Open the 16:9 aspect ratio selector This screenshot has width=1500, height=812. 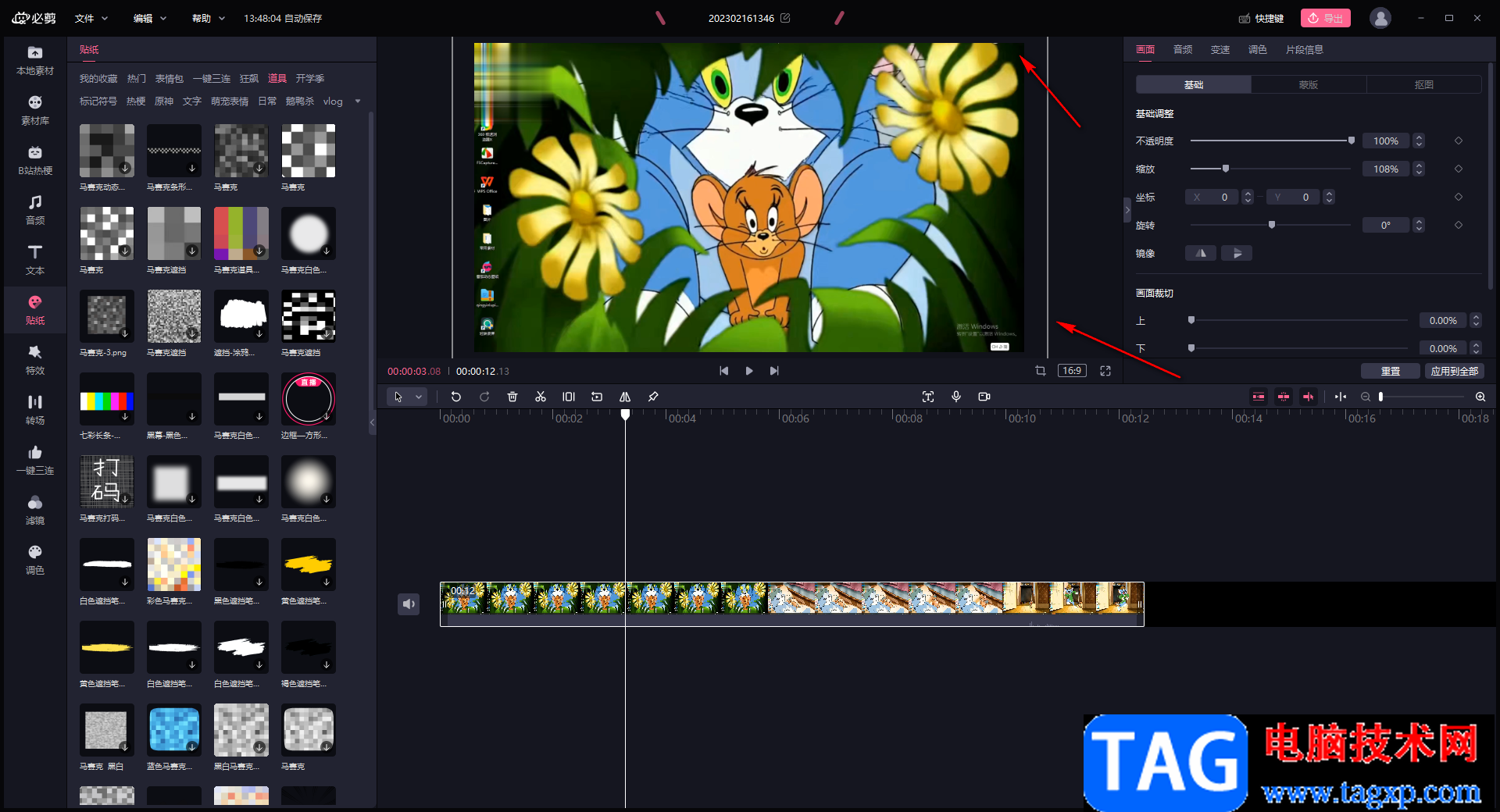[x=1072, y=371]
